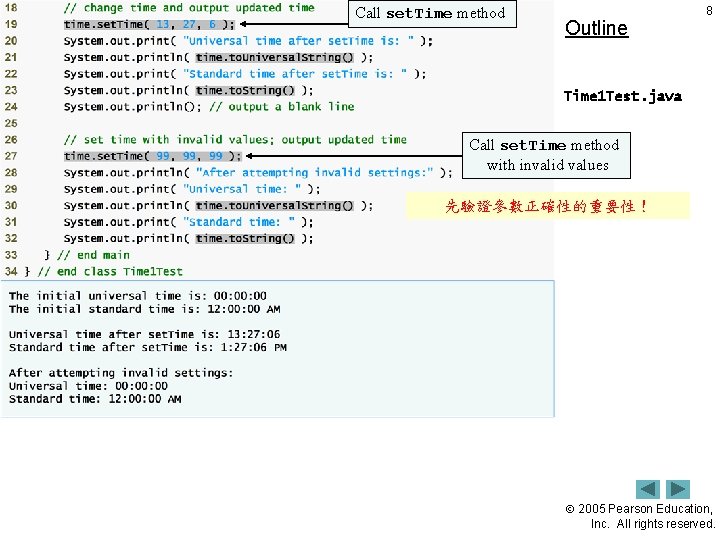Click time.toString() on line 23
Image resolution: width=720 pixels, height=540 pixels.
pos(245,90)
